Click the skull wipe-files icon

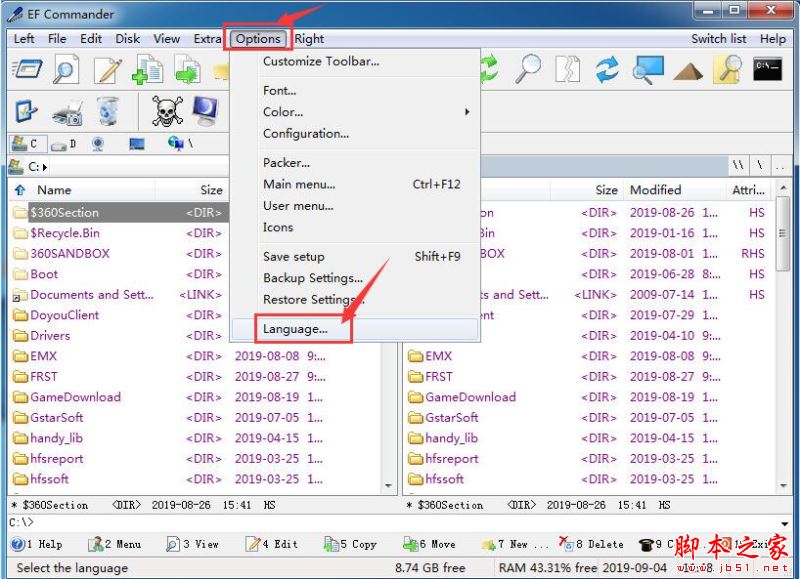click(165, 111)
